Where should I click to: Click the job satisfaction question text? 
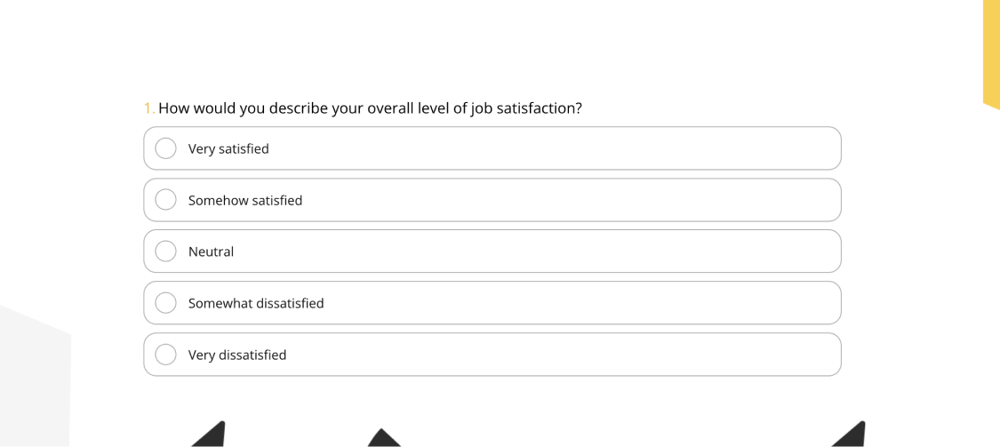[370, 108]
